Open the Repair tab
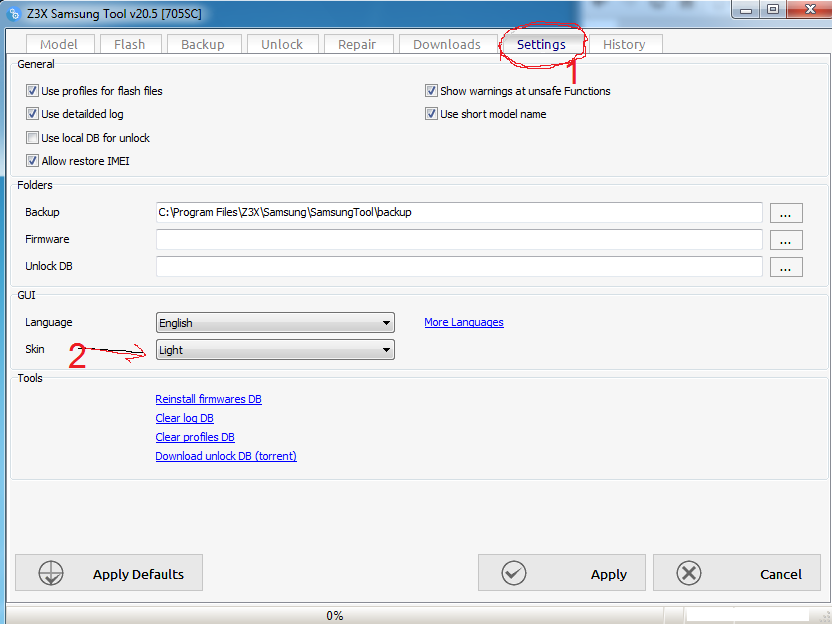The height and width of the screenshot is (624, 832). pos(358,45)
